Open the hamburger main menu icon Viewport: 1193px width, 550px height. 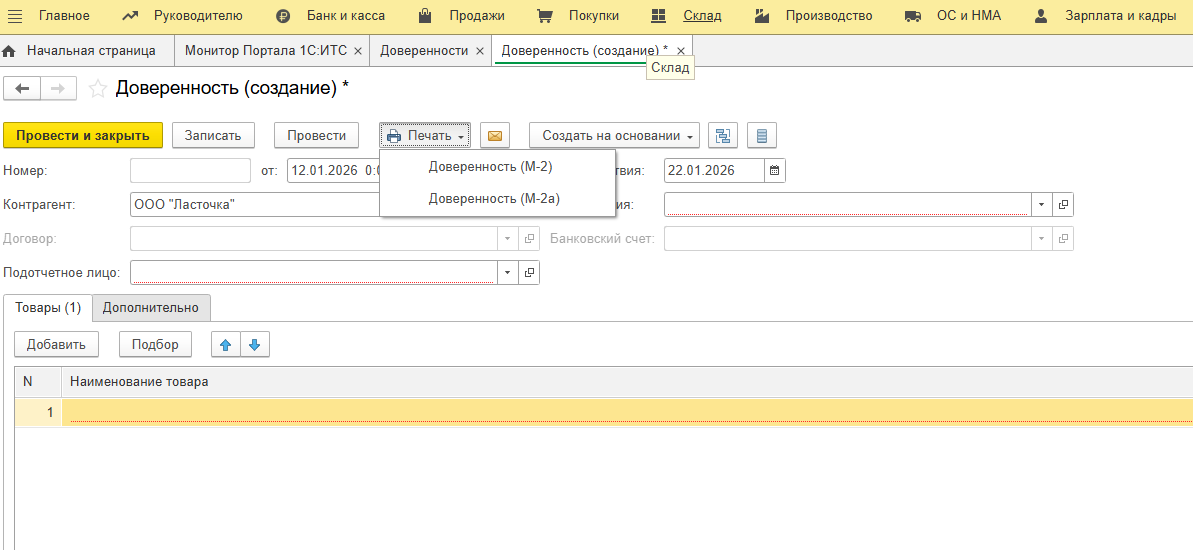point(16,16)
